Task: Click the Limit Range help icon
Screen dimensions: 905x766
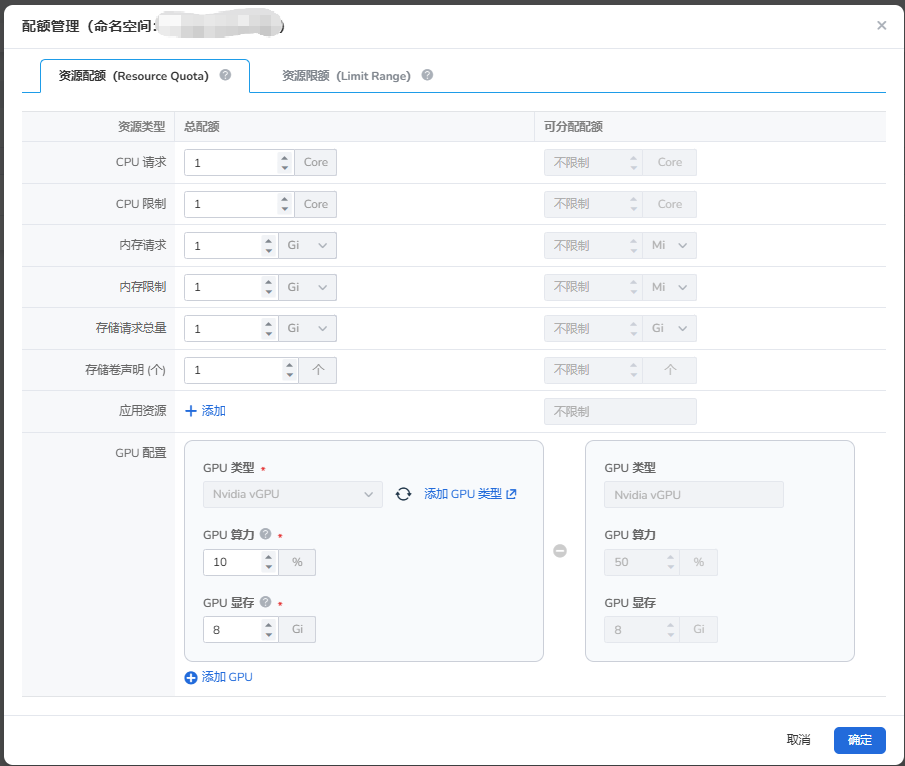Action: (427, 75)
